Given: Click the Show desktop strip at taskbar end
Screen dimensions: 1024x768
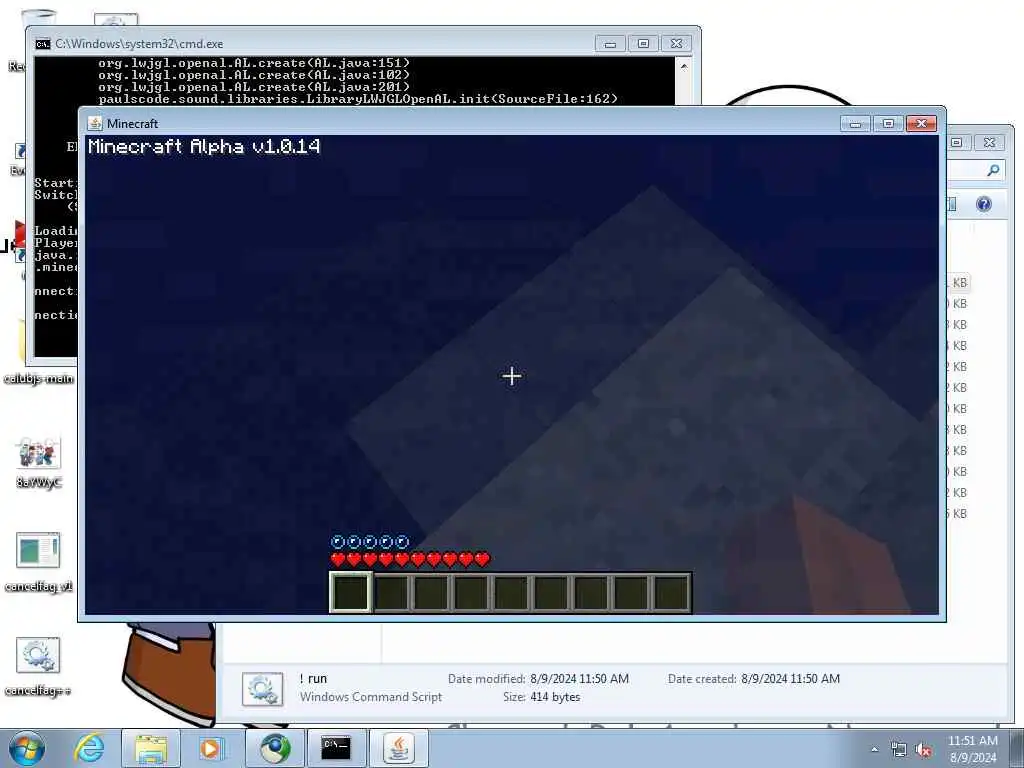Looking at the screenshot, I should (1017, 748).
